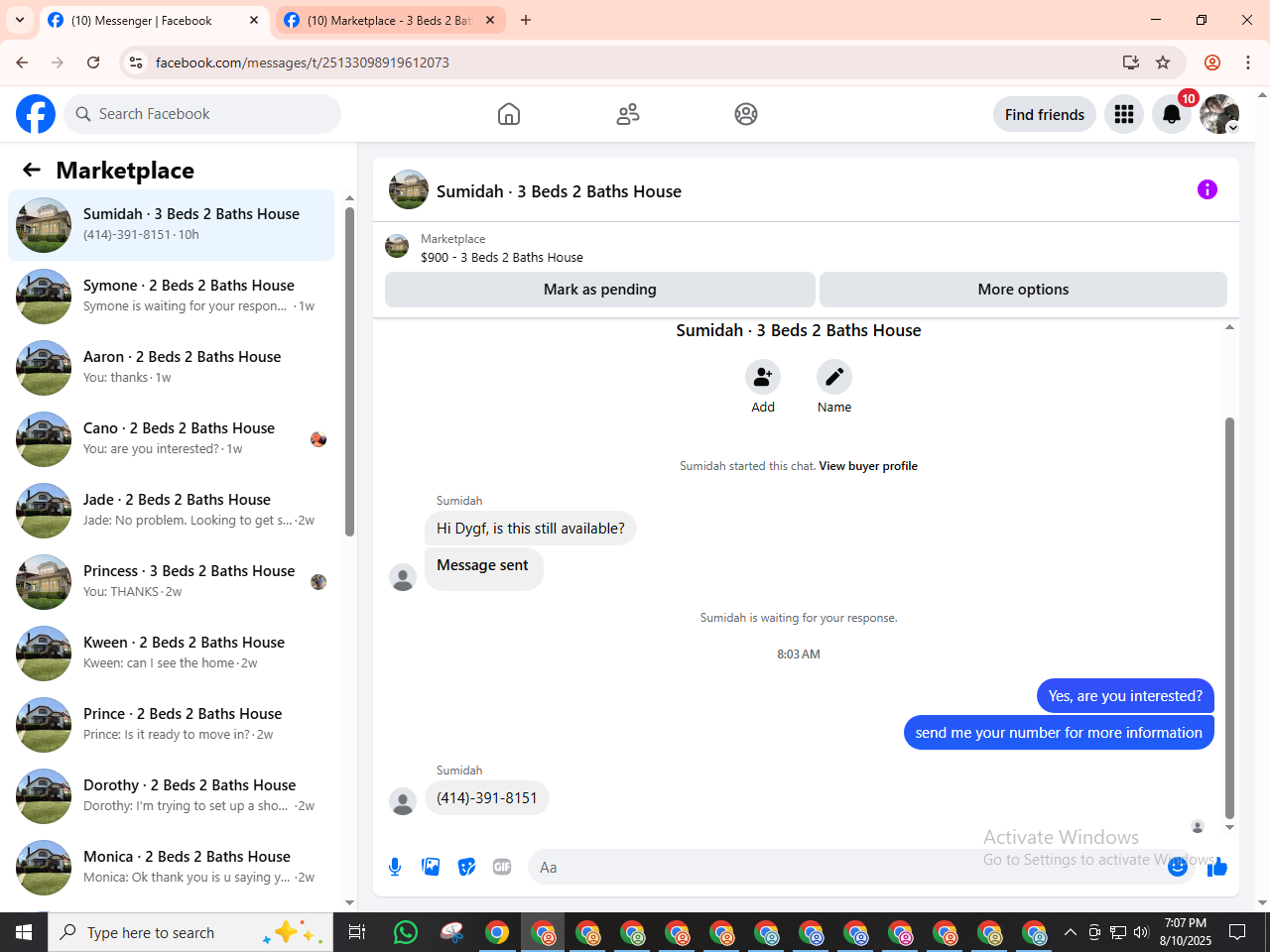1270x952 pixels.
Task: Choose a sticker icon
Action: pos(466,867)
